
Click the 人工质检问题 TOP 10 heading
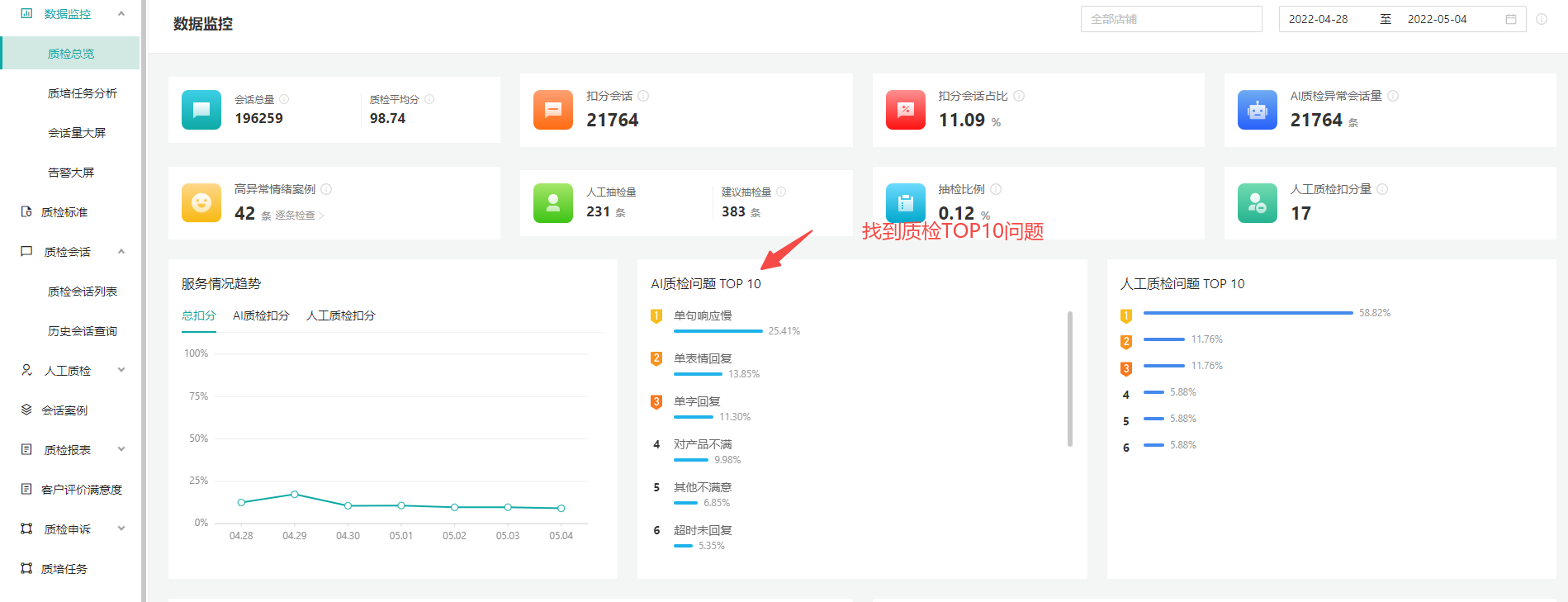tap(1182, 283)
